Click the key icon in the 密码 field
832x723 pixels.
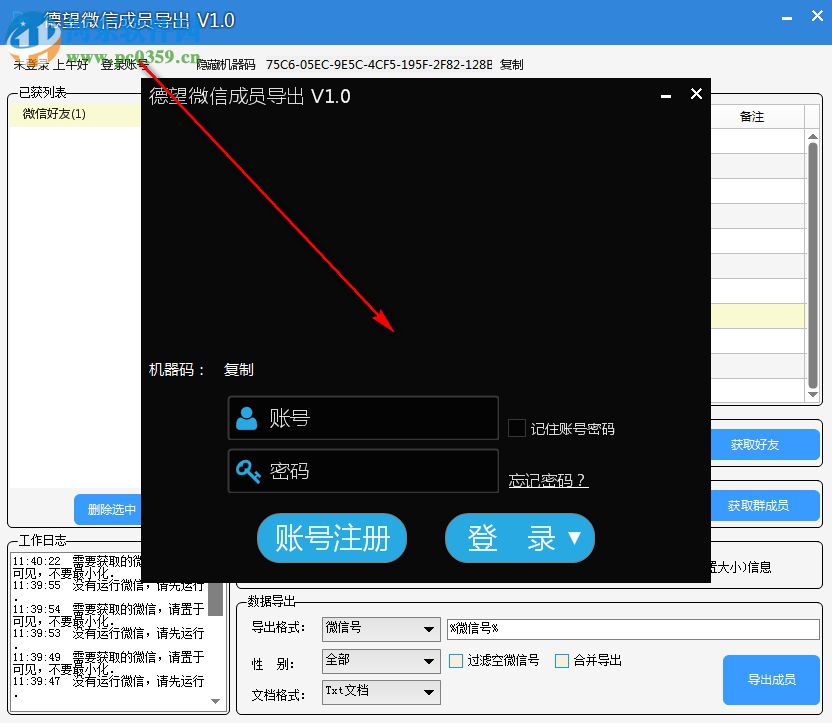(x=247, y=471)
